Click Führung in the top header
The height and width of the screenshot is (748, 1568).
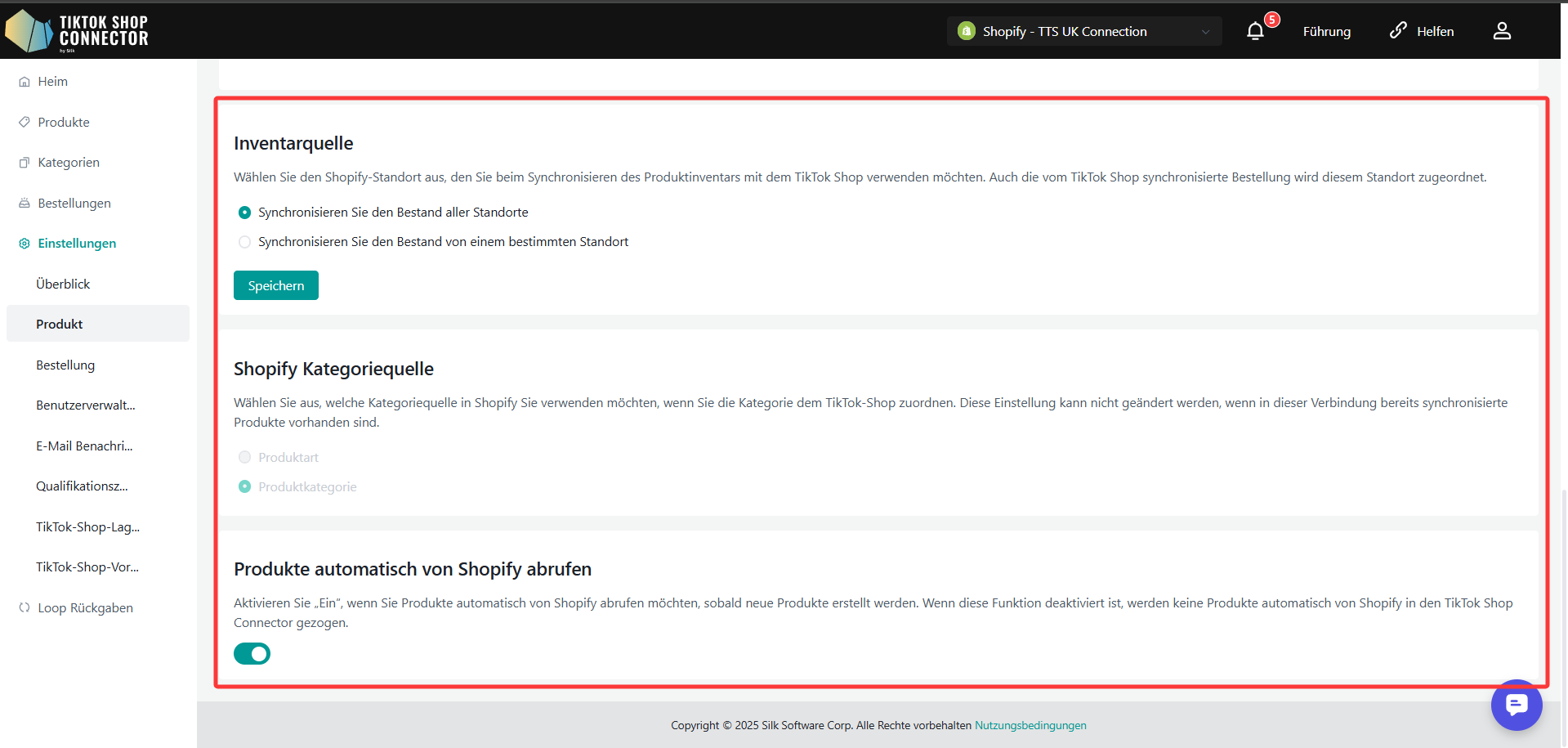(x=1326, y=31)
